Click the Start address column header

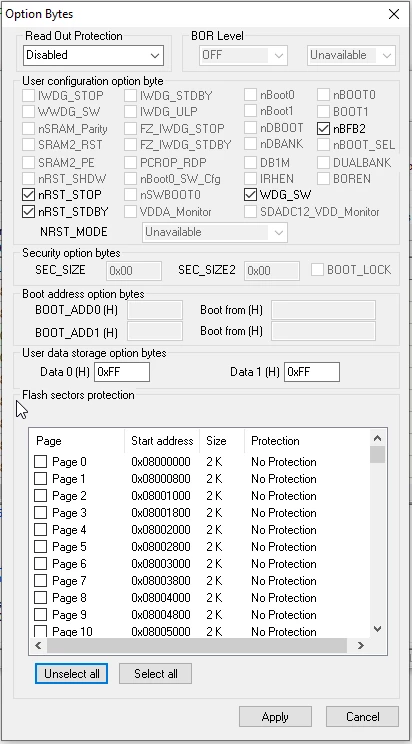point(162,441)
